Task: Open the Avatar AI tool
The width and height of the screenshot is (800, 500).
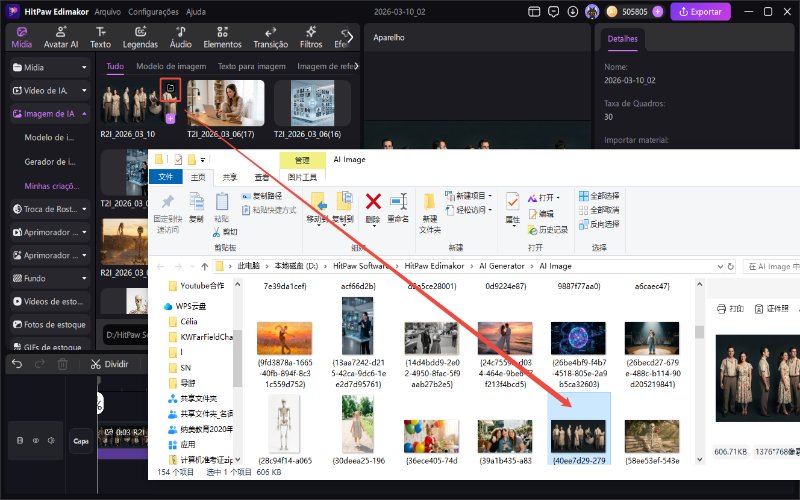Action: 61,37
